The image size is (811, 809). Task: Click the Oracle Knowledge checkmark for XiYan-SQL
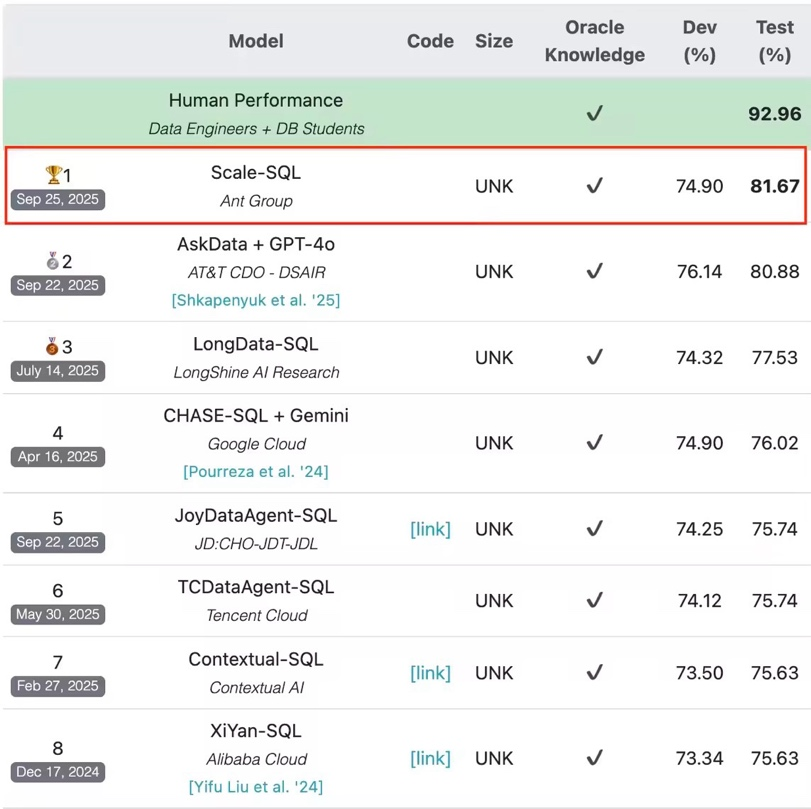pyautogui.click(x=595, y=758)
